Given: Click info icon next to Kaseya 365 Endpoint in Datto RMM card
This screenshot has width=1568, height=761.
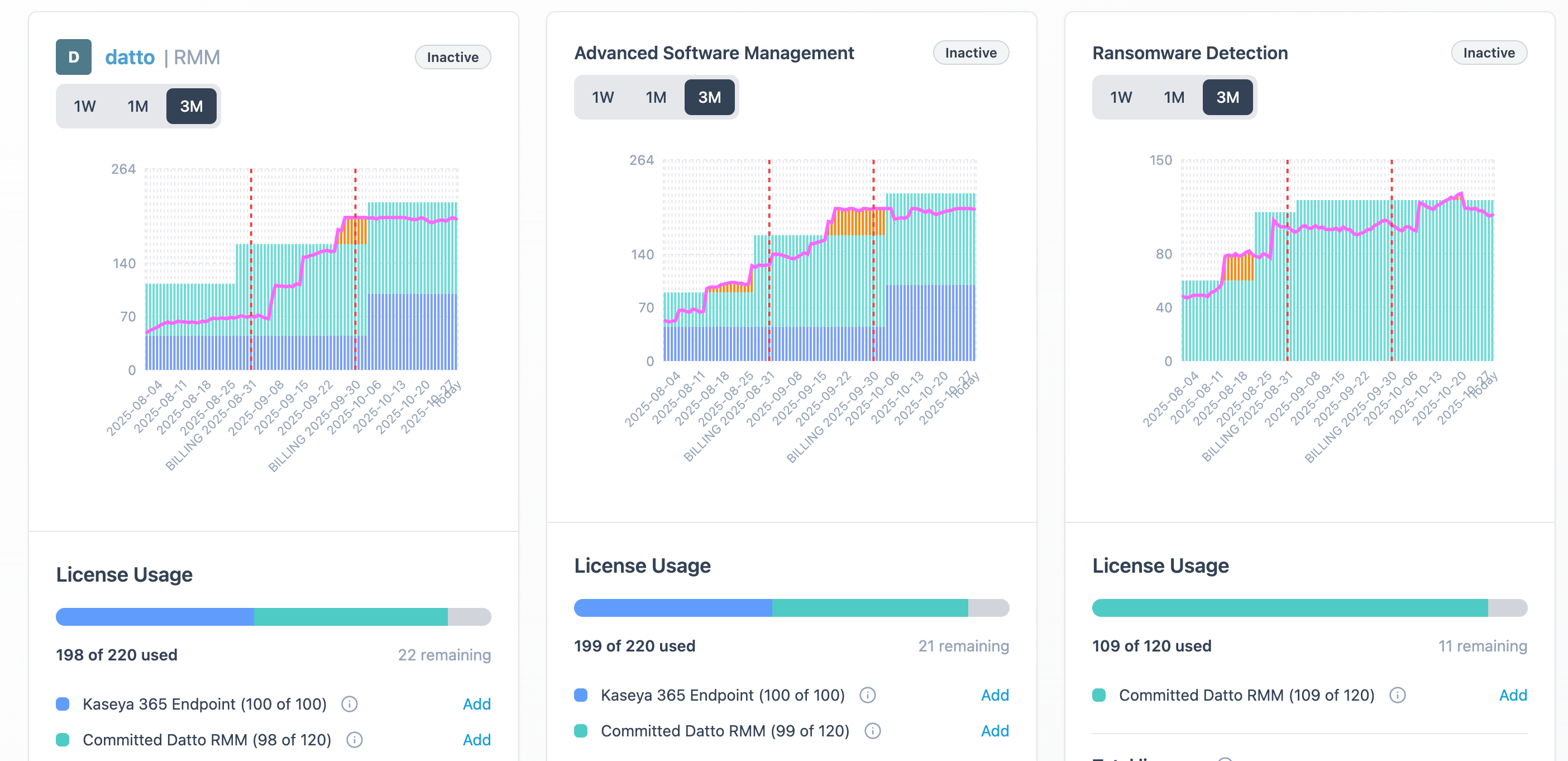Looking at the screenshot, I should (x=350, y=703).
